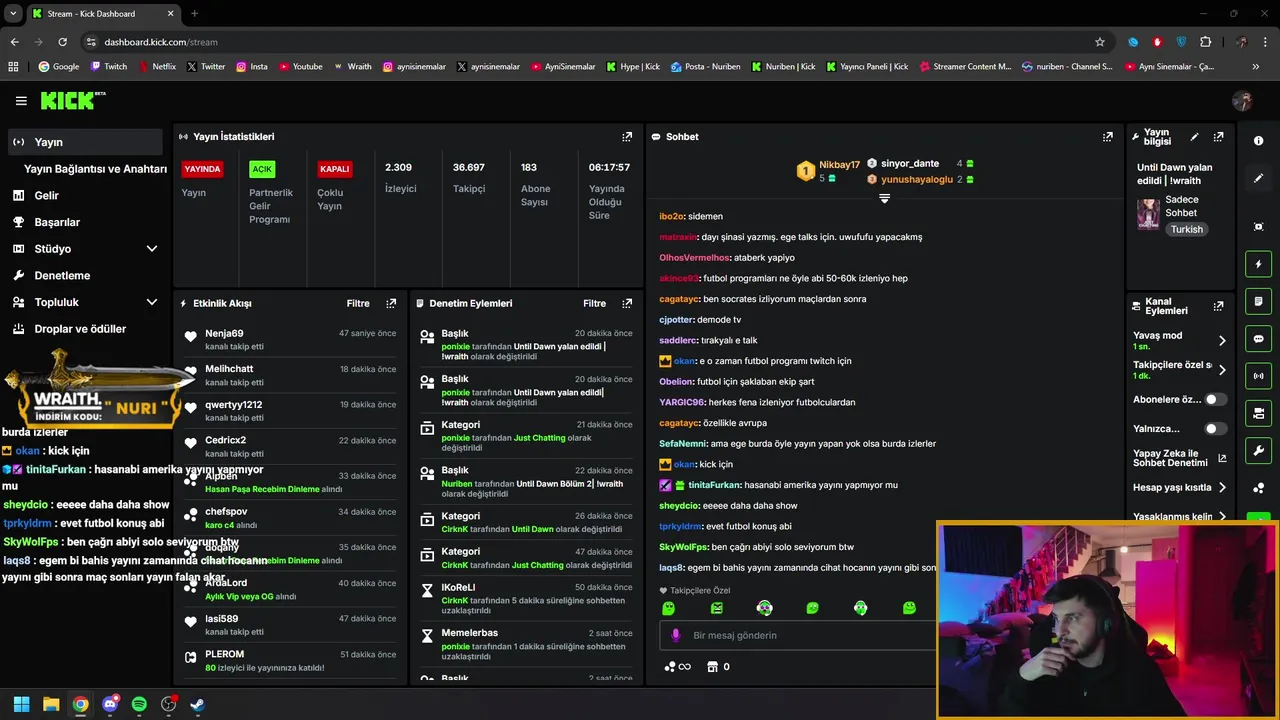This screenshot has width=1280, height=720.
Task: Open Takipçilere özel settings arrow
Action: [x=1221, y=370]
